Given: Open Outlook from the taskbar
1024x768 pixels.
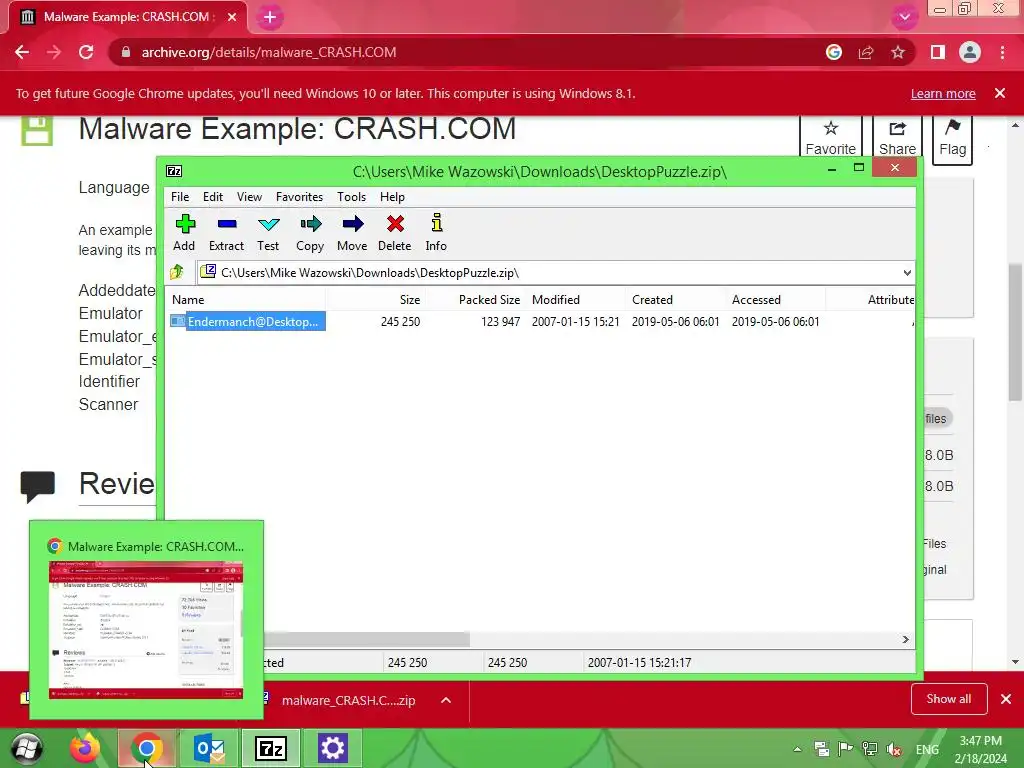Looking at the screenshot, I should coord(210,748).
